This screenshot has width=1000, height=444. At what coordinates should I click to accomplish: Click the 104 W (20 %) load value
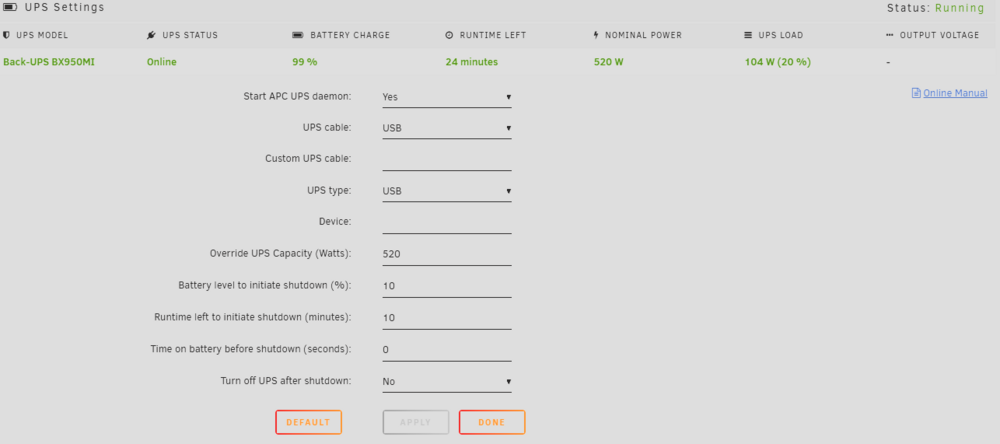(777, 62)
